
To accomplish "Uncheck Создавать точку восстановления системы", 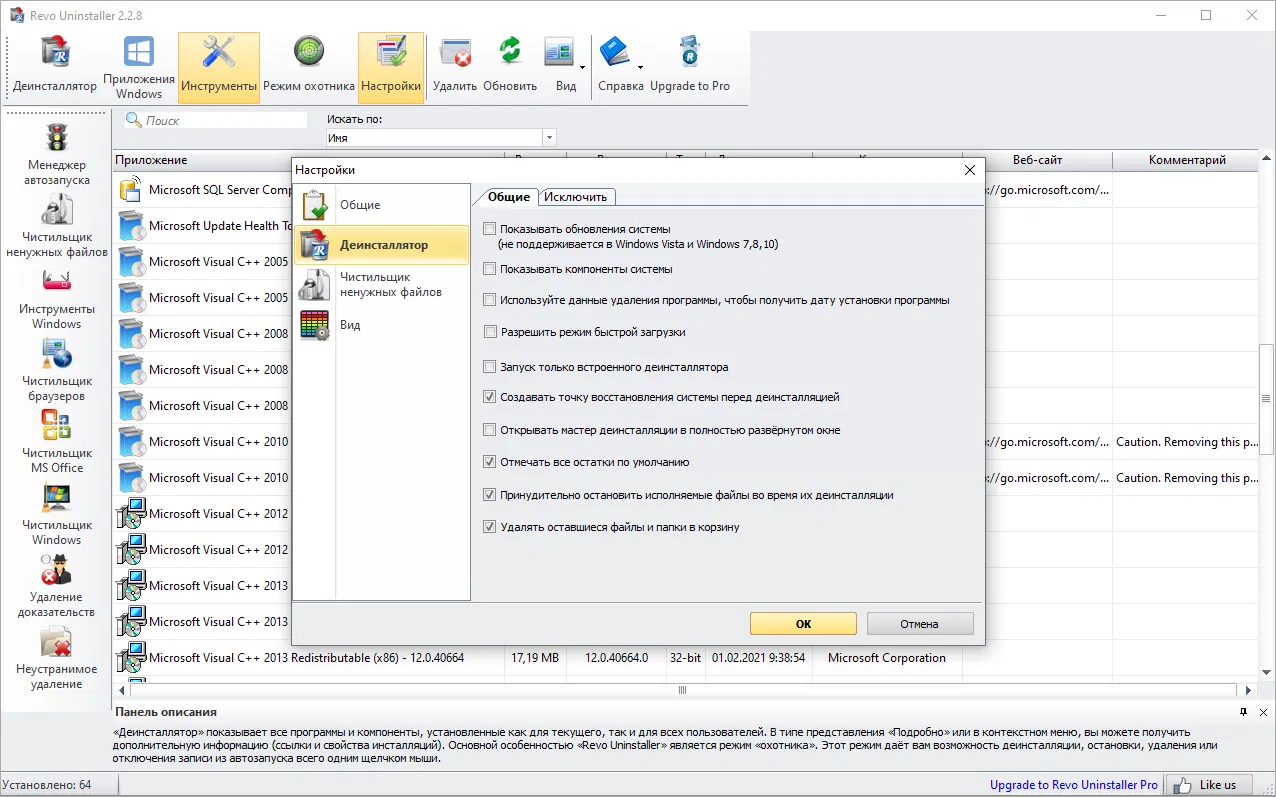I will point(490,397).
